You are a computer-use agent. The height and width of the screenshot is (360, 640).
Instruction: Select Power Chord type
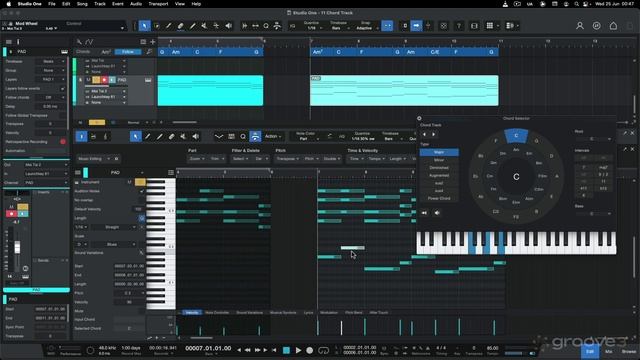click(439, 198)
